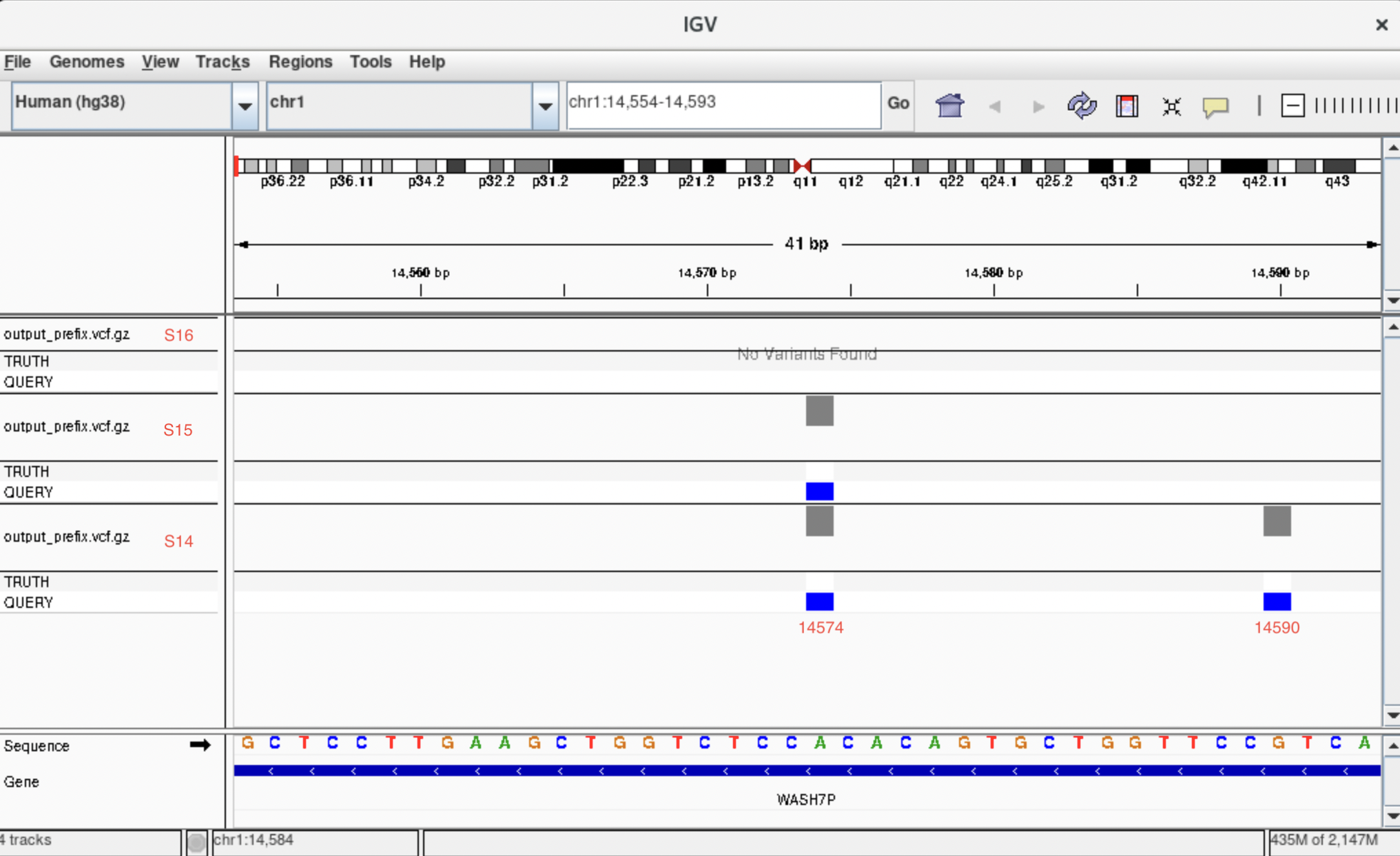
Task: Select the S15 output_prefix.vcf.gz track name
Action: 67,427
